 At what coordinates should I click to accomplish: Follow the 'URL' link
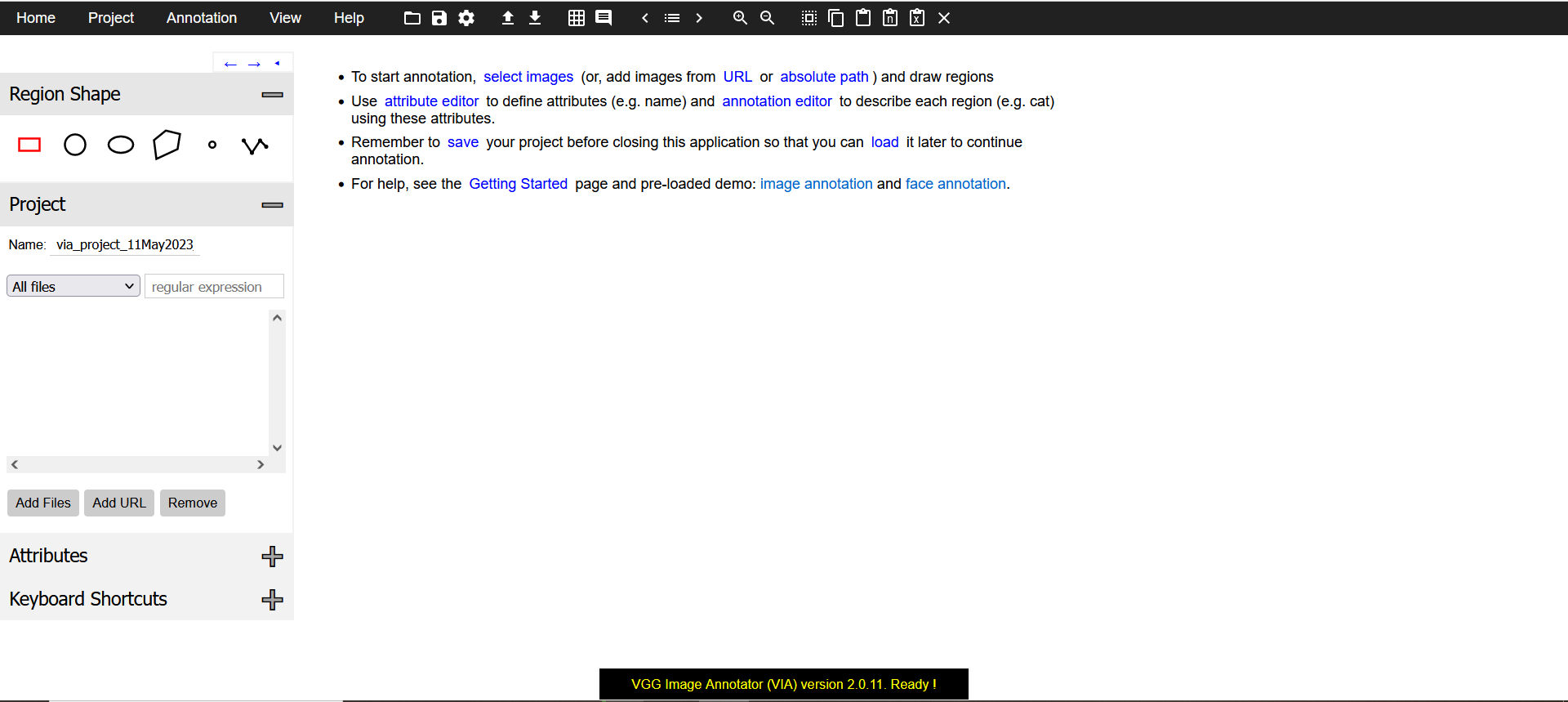point(737,77)
